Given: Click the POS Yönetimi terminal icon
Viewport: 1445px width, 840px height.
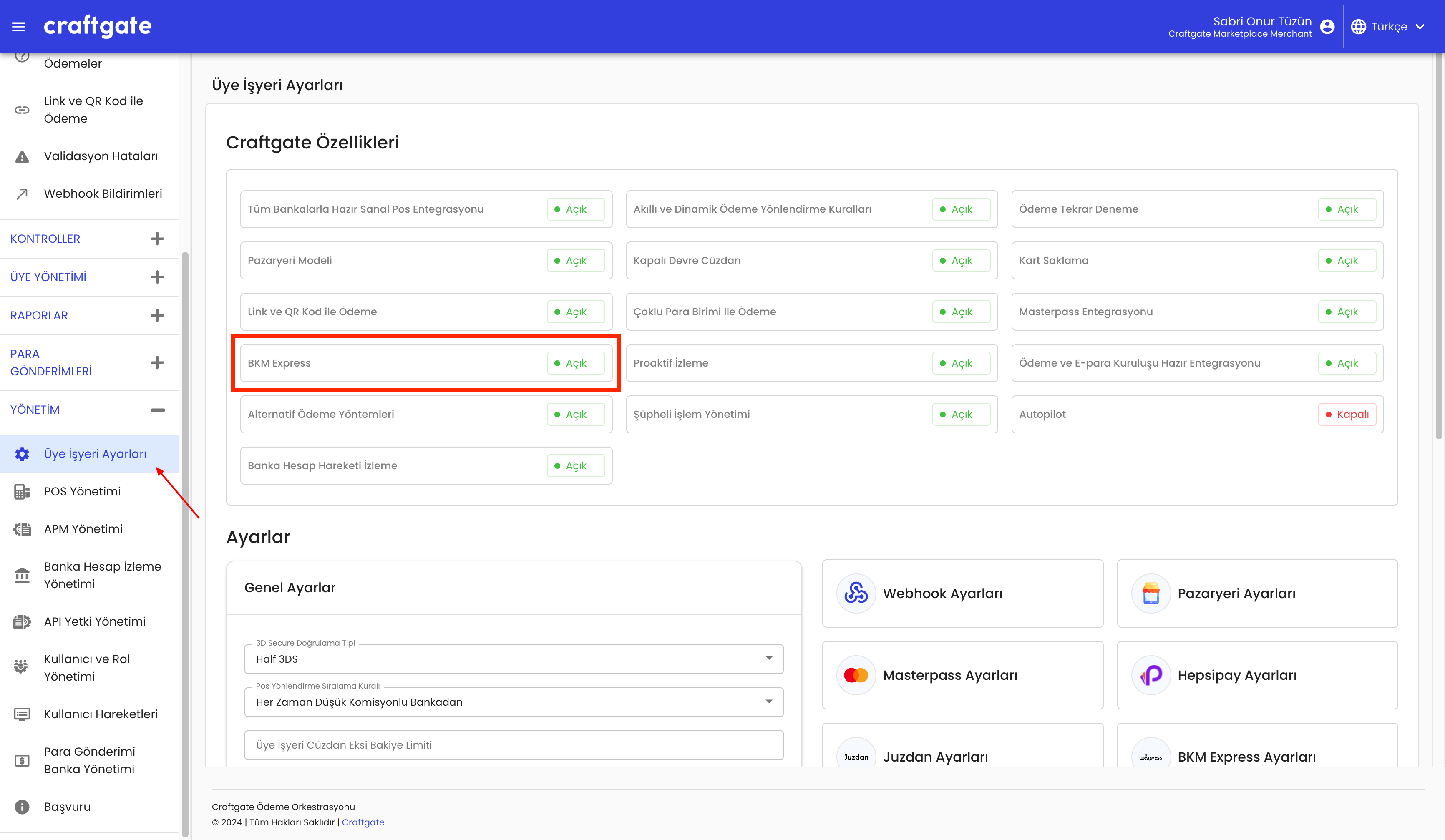Looking at the screenshot, I should [22, 491].
